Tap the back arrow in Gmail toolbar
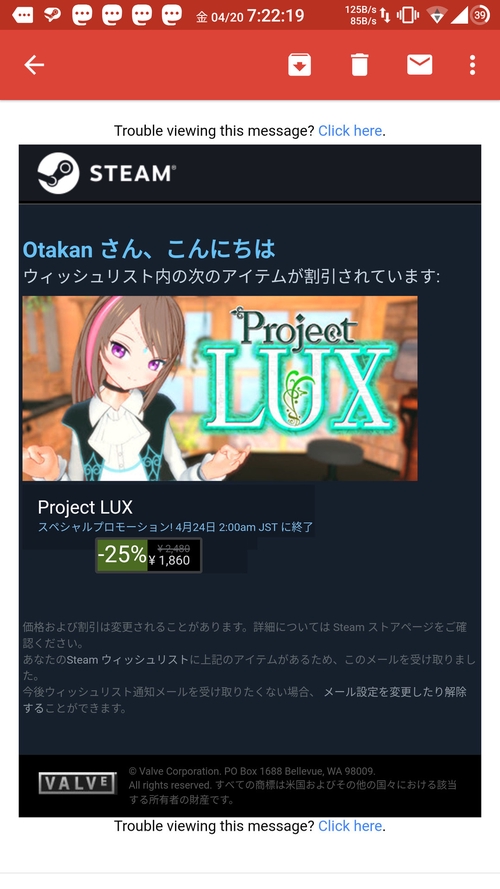500x889 pixels. (x=34, y=65)
